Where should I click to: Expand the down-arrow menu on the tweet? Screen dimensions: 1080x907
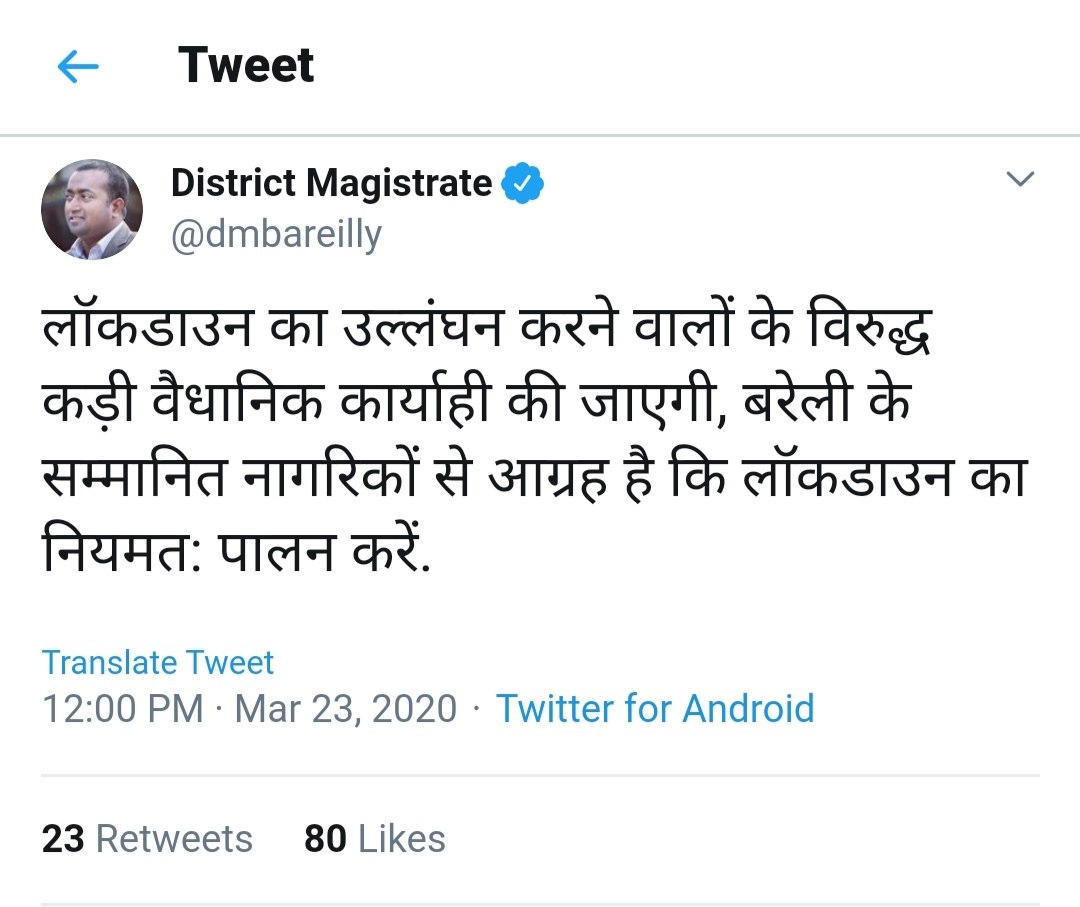pyautogui.click(x=1021, y=180)
